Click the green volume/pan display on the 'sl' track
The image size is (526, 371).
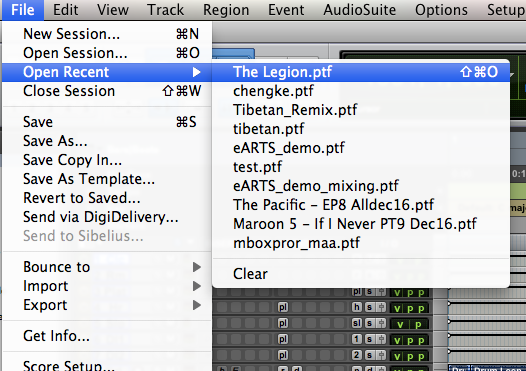[409, 324]
